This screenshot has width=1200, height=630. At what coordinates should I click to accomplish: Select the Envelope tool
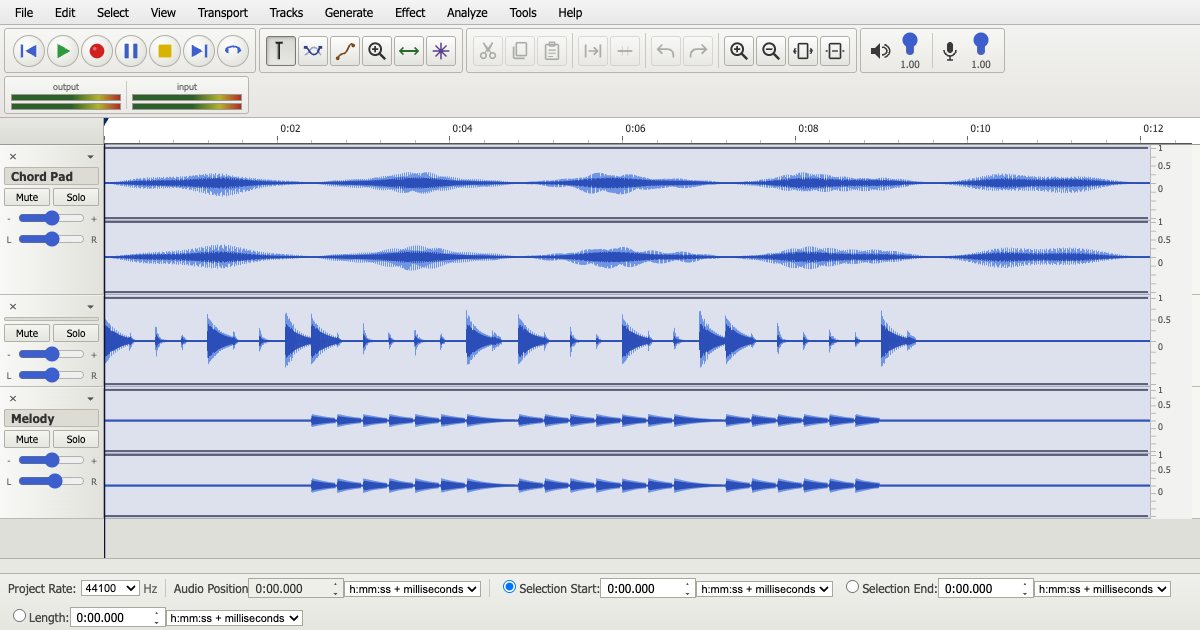[x=313, y=51]
